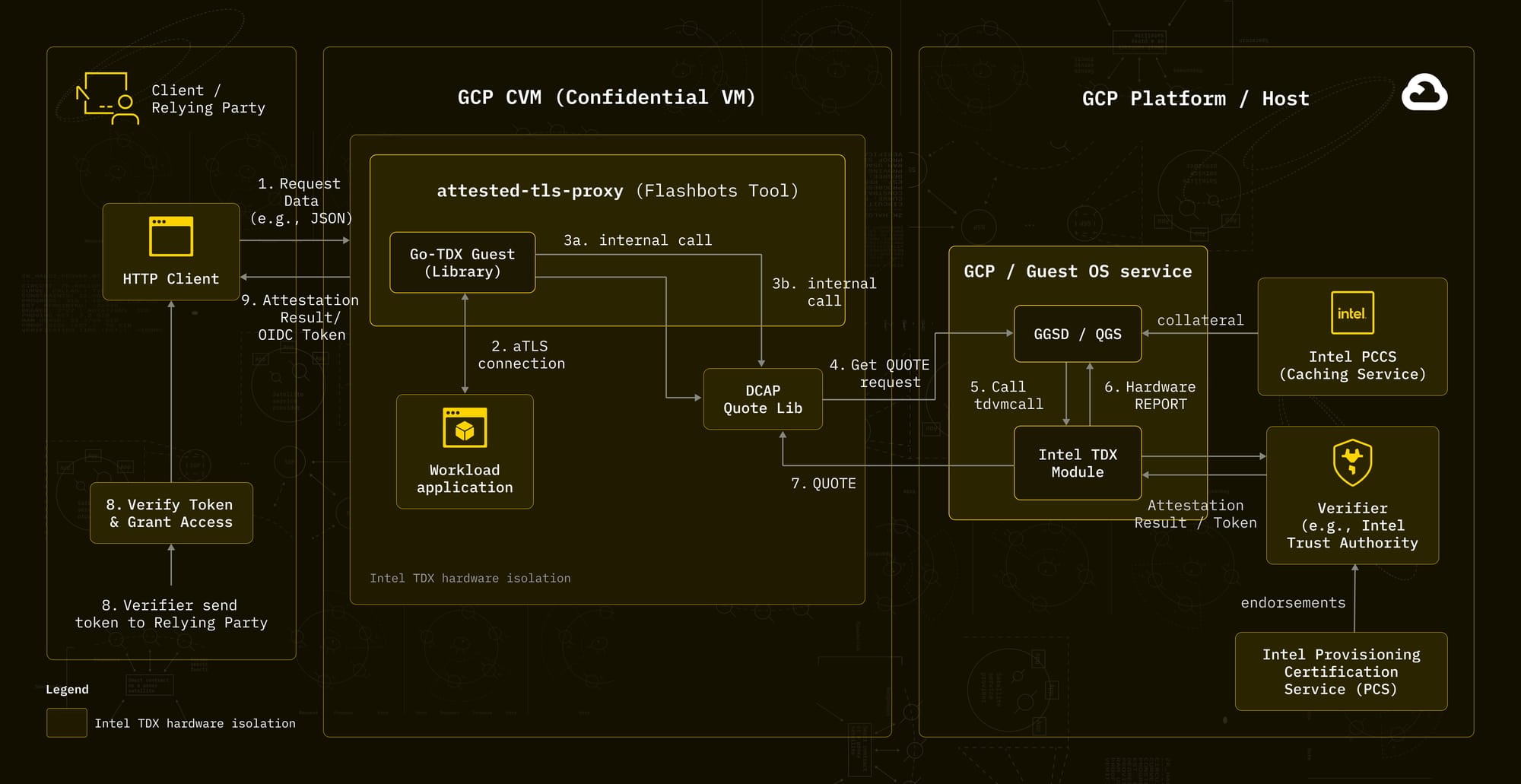
Task: Click the HTTP Client label
Action: [171, 279]
